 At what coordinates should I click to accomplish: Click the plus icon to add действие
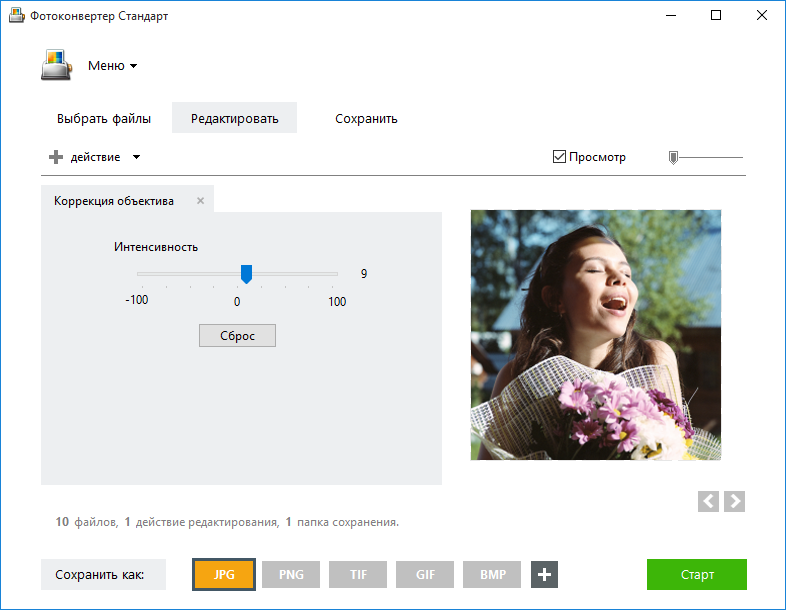click(56, 157)
